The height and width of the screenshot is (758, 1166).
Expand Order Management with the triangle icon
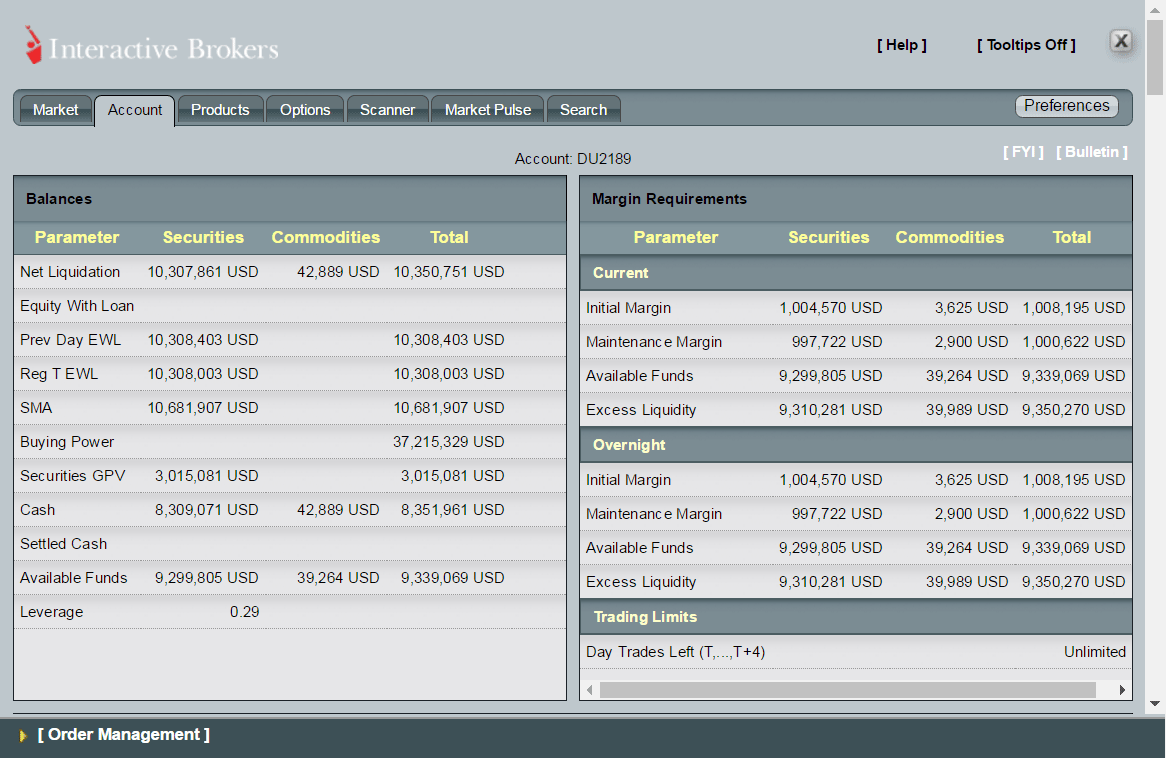23,736
